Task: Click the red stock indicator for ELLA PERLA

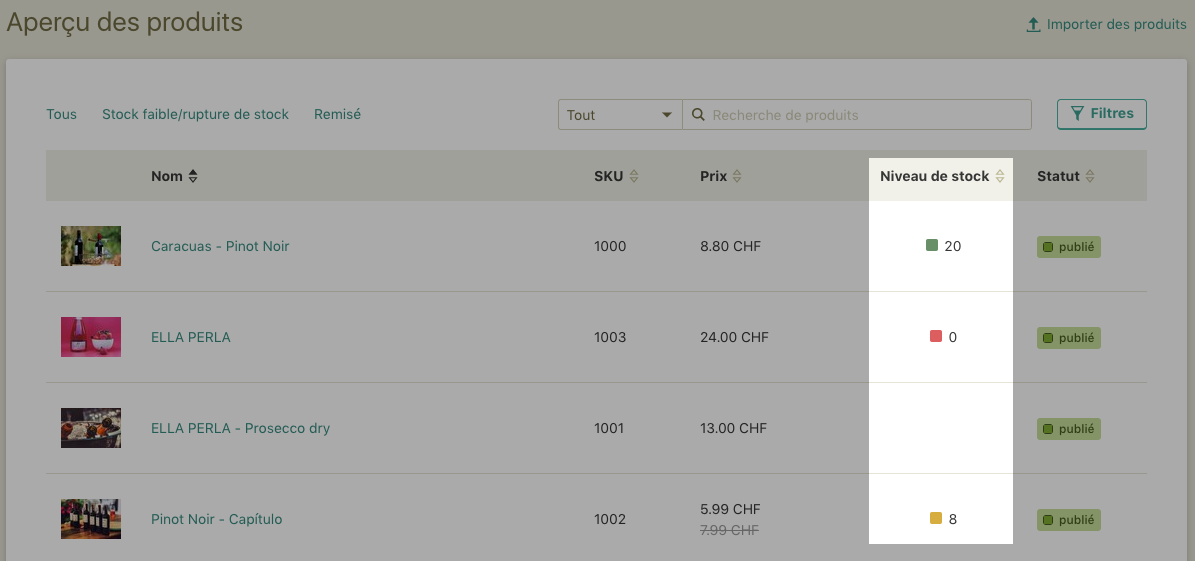Action: pos(936,336)
